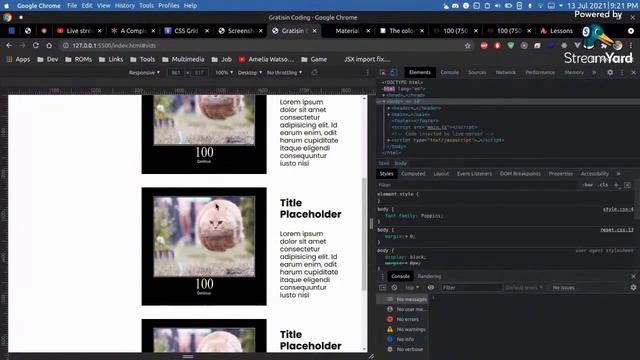This screenshot has width=640, height=360.
Task: Select the html breadcrumb in DOM path
Action: (x=384, y=163)
